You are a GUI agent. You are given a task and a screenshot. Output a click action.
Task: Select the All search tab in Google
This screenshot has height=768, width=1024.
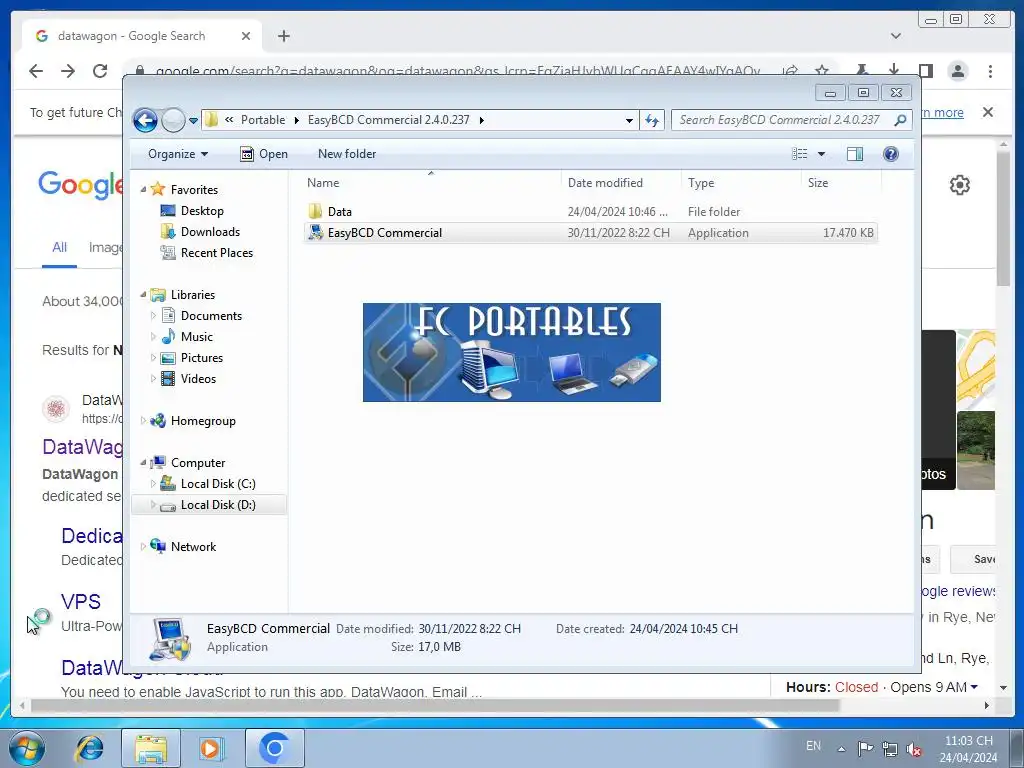[59, 248]
